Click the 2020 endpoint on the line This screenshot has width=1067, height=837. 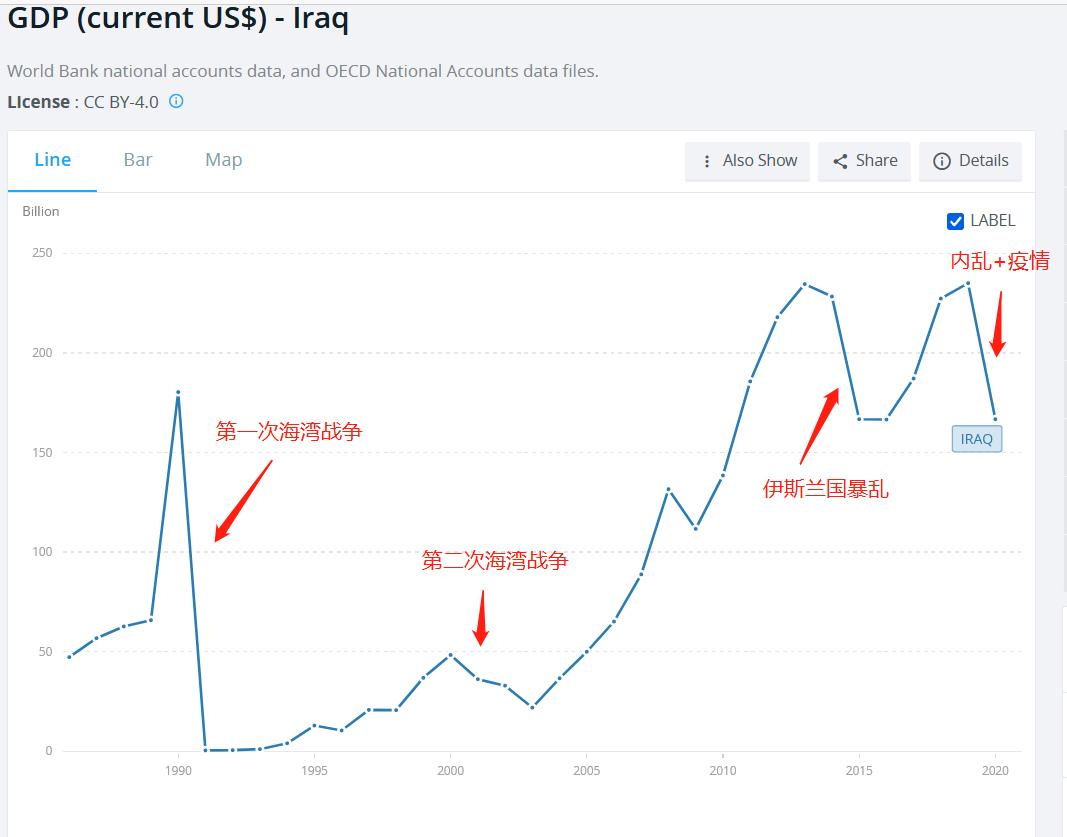(995, 419)
